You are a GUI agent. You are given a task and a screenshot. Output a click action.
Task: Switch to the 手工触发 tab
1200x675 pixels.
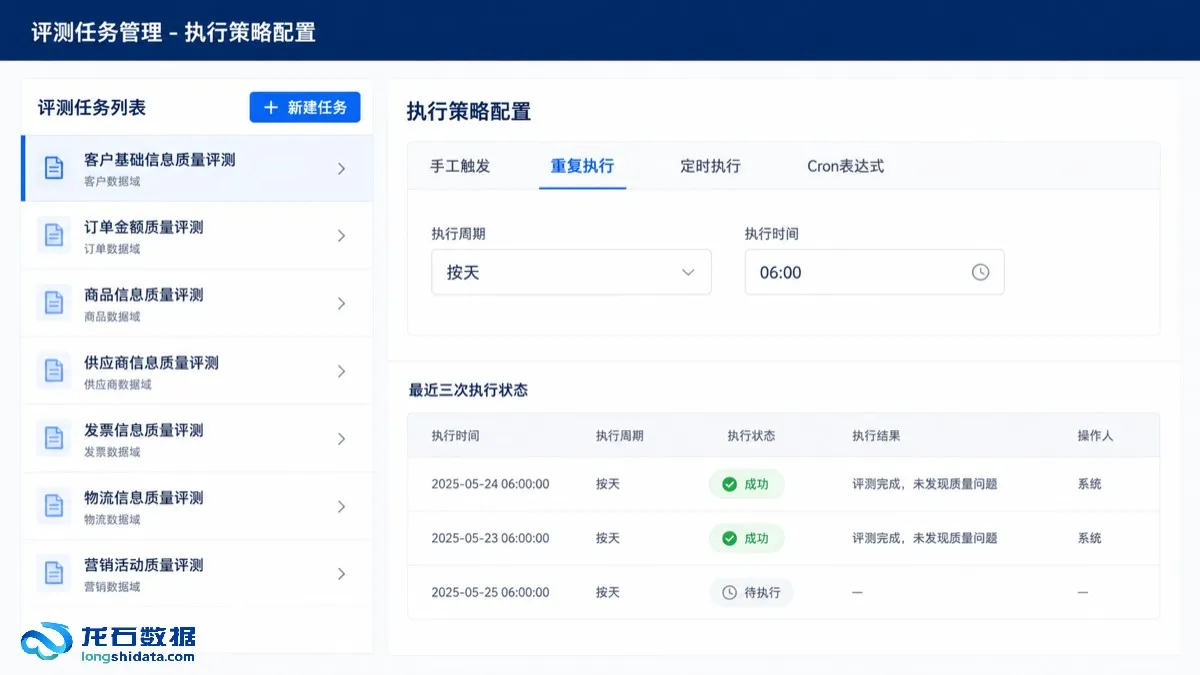(460, 166)
